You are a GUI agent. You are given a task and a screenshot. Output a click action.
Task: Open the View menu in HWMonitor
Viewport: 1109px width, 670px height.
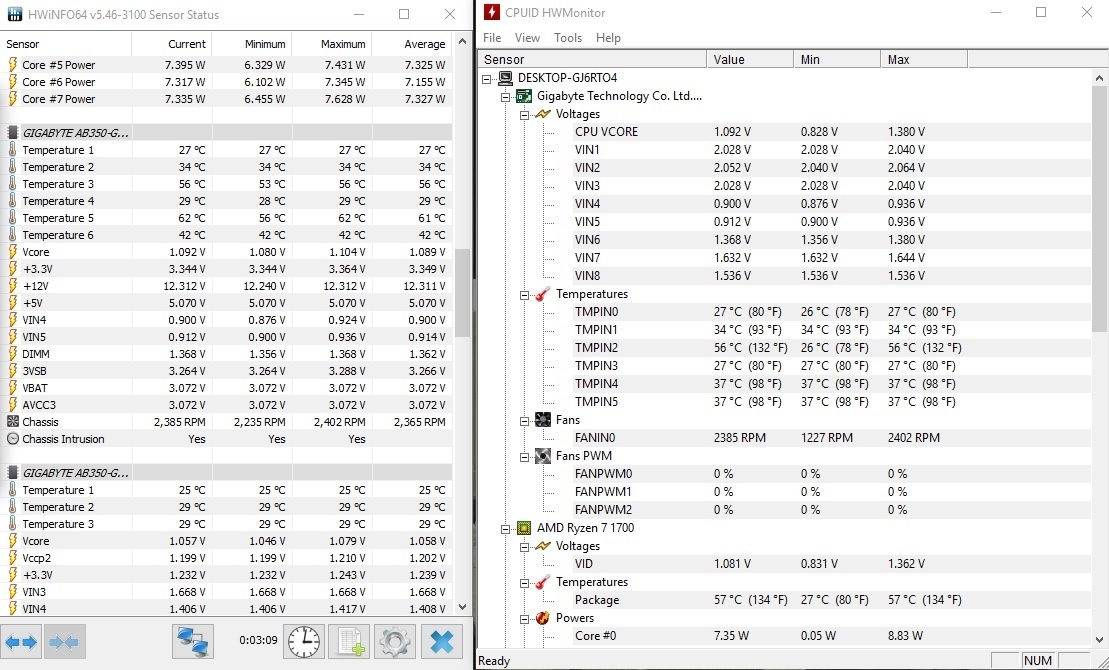click(x=528, y=38)
